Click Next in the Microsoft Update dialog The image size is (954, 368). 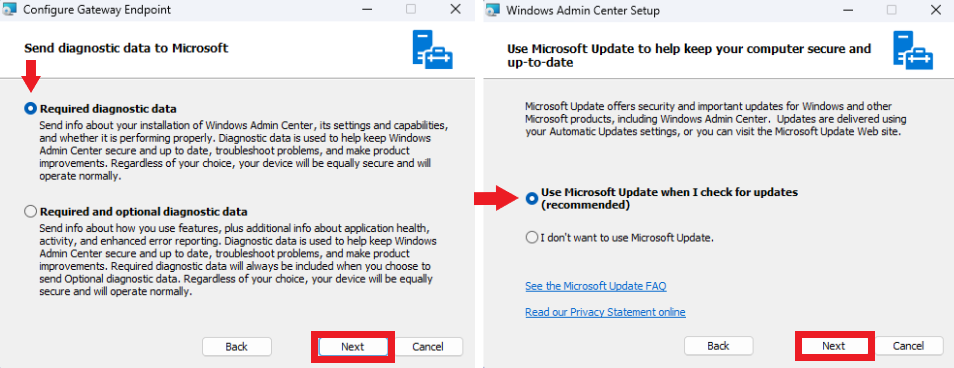[834, 346]
